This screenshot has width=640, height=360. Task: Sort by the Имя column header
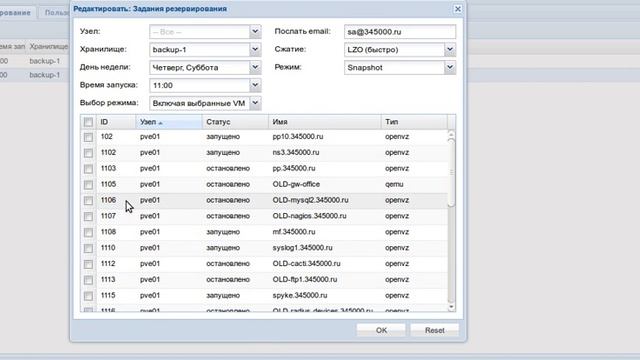(x=324, y=122)
